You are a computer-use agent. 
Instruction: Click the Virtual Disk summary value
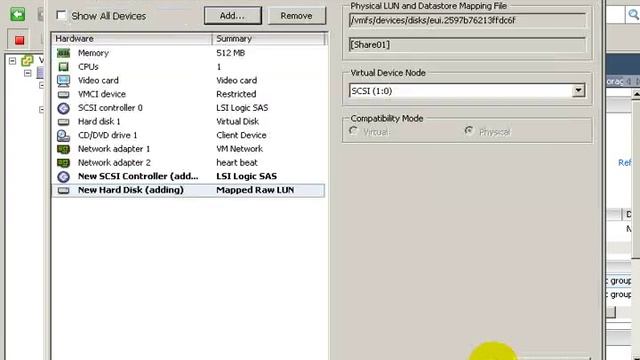tap(238, 122)
